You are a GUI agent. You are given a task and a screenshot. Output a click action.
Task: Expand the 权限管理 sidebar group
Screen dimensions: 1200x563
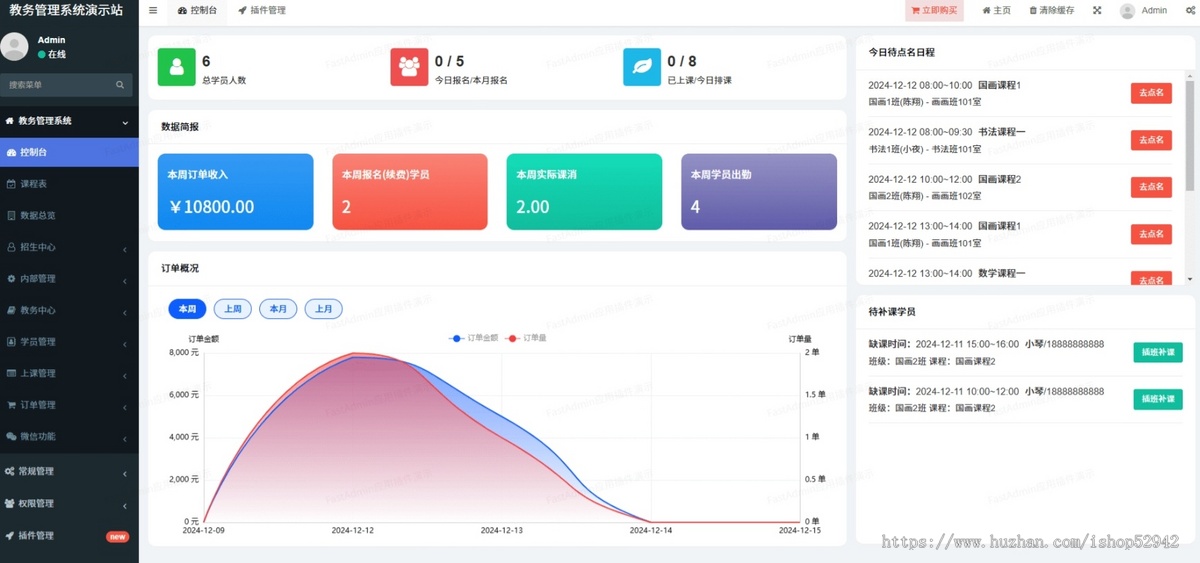tap(69, 503)
